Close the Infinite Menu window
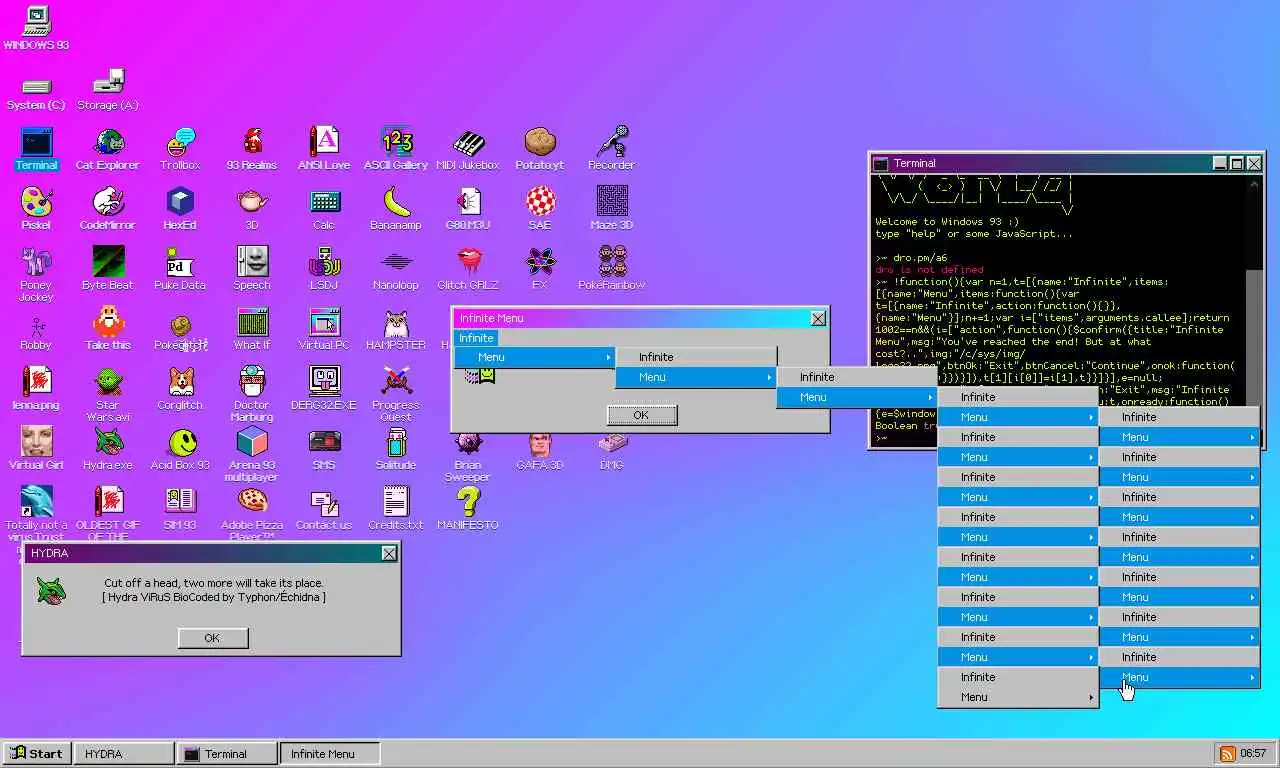The image size is (1280, 768). click(x=818, y=318)
